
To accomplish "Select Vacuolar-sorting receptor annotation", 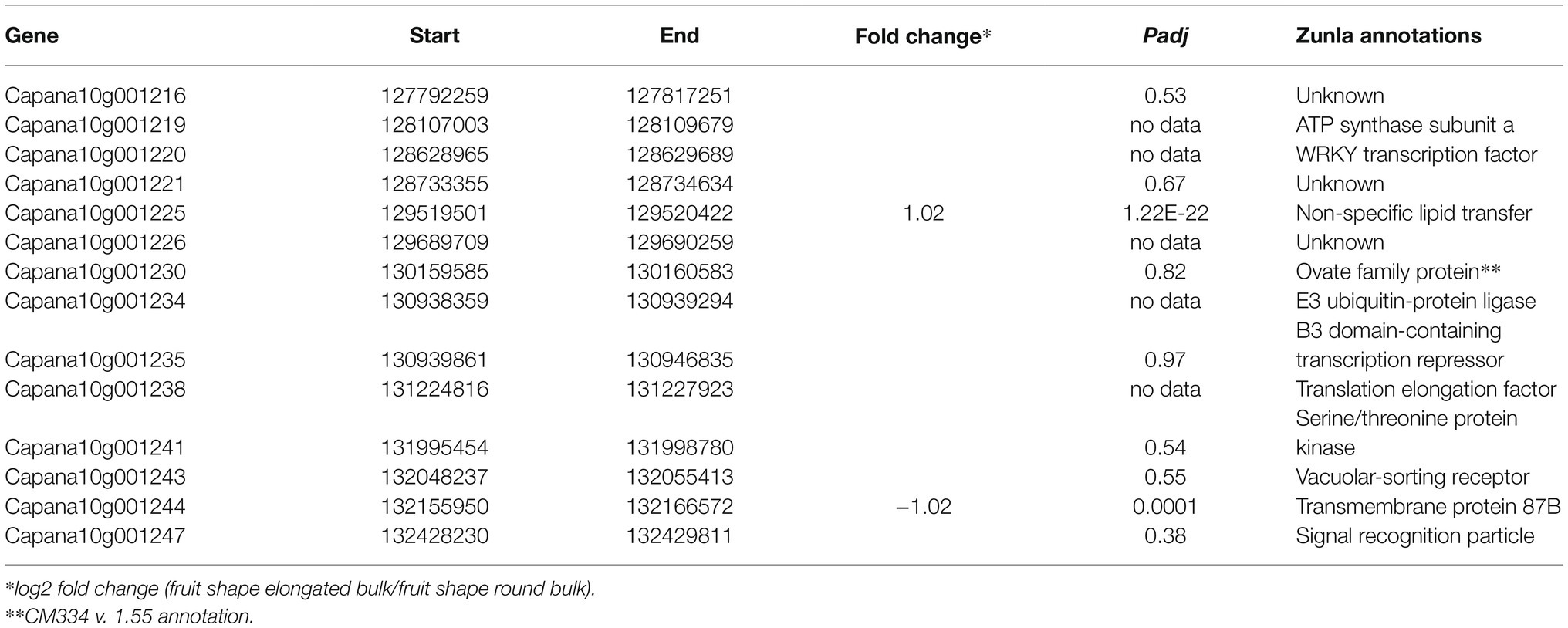I will pos(1412,477).
